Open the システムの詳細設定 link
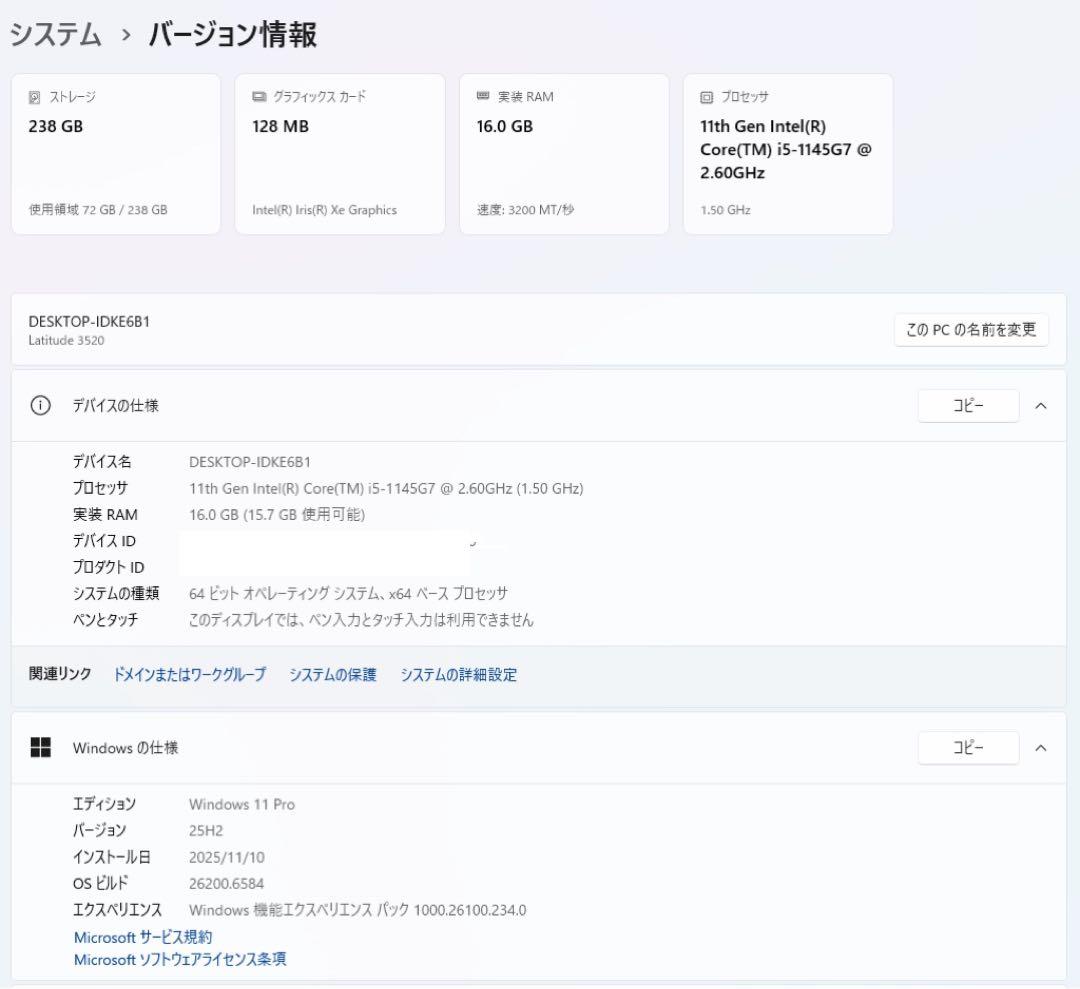The image size is (1080, 989). pyautogui.click(x=458, y=674)
